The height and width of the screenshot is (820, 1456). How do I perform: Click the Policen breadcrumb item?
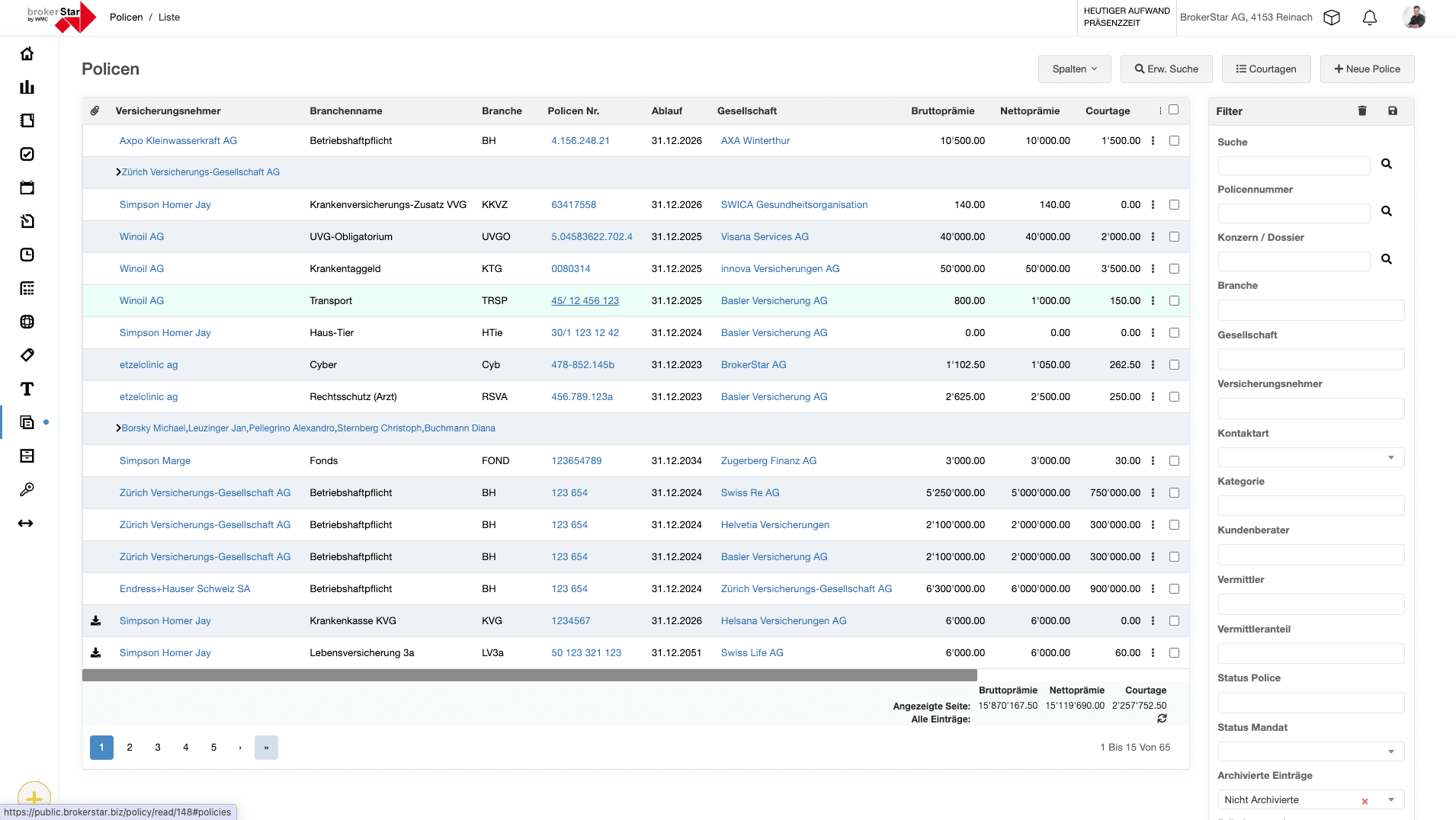tap(126, 18)
